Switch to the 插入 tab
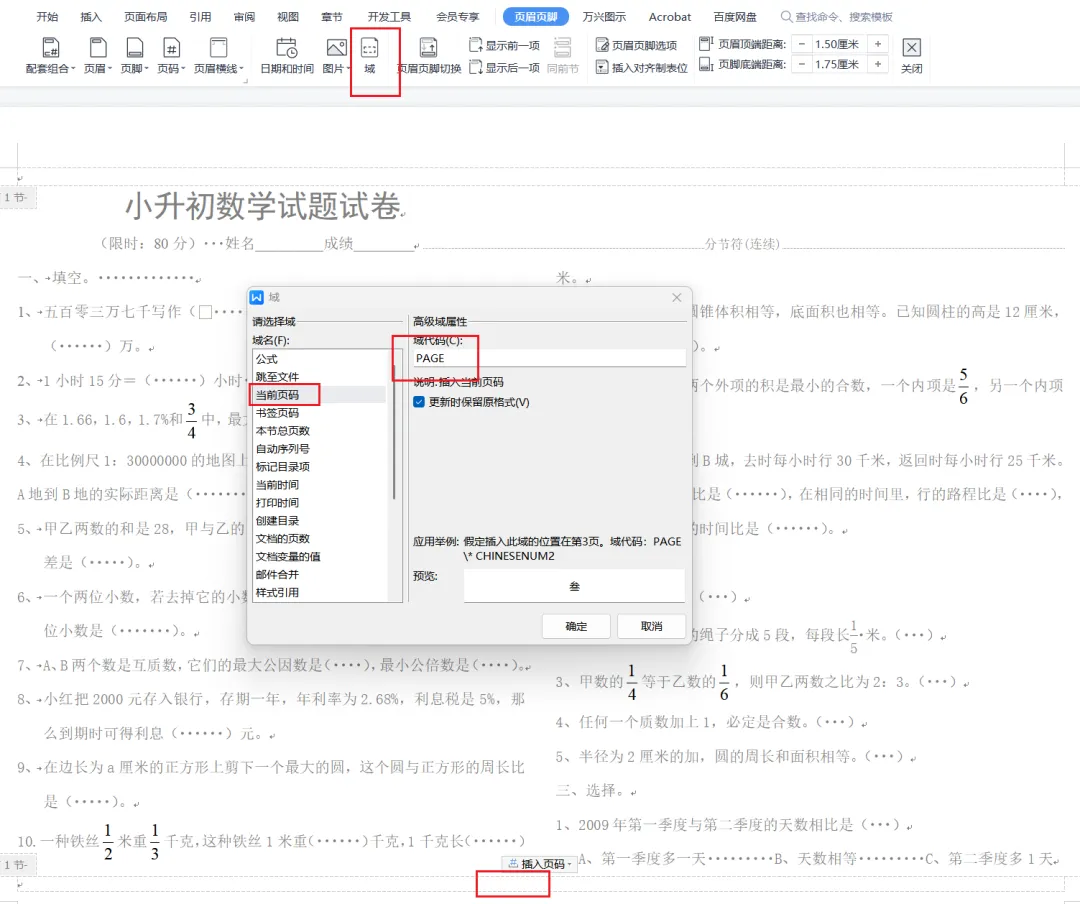Screen dimensions: 1080x904 tap(91, 17)
